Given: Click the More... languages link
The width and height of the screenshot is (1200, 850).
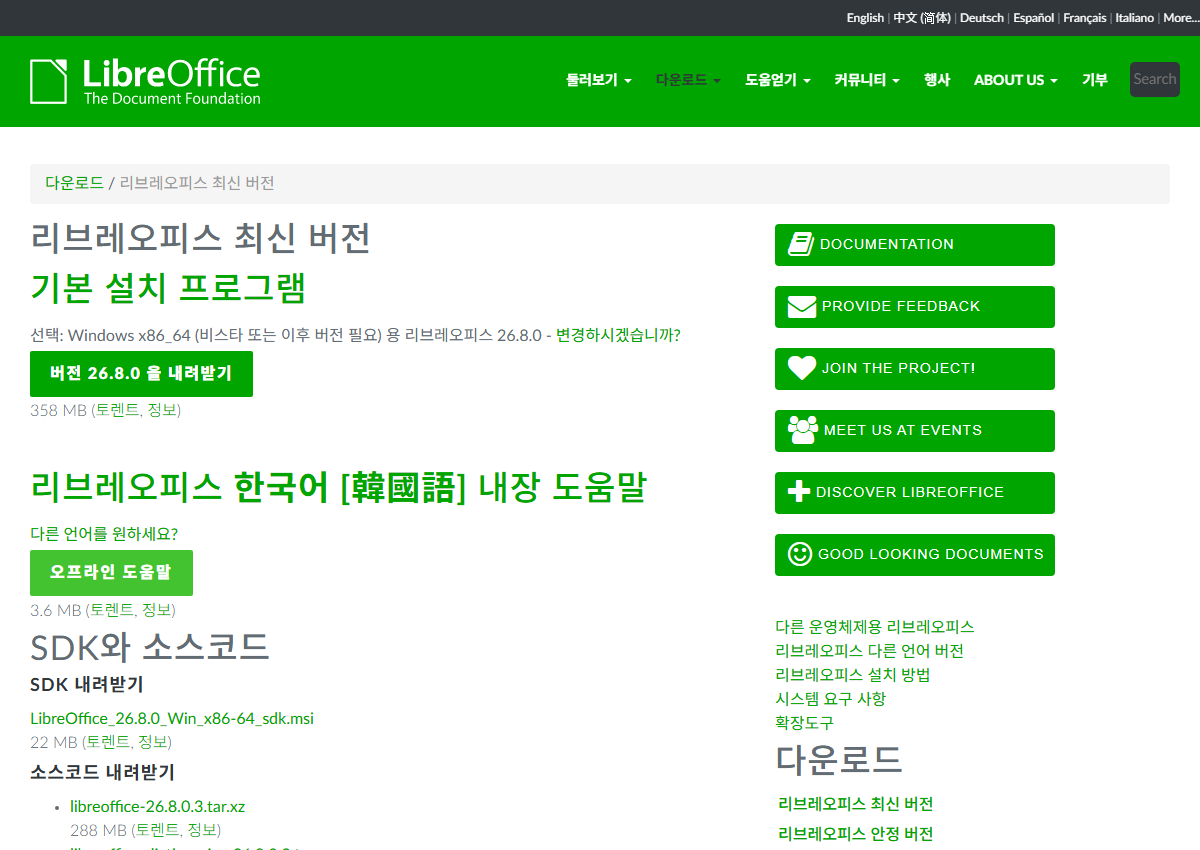Looking at the screenshot, I should tap(1179, 18).
